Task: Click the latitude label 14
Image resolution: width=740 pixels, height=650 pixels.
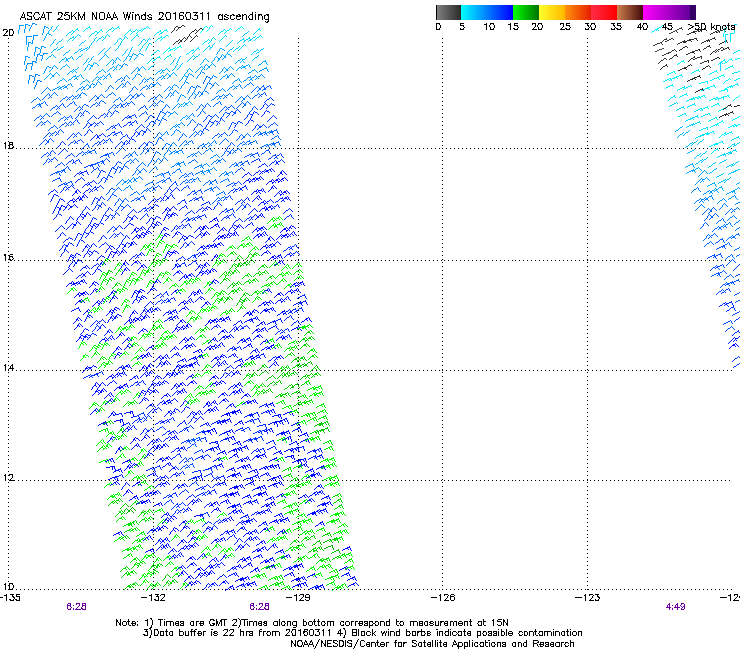Action: tap(8, 367)
